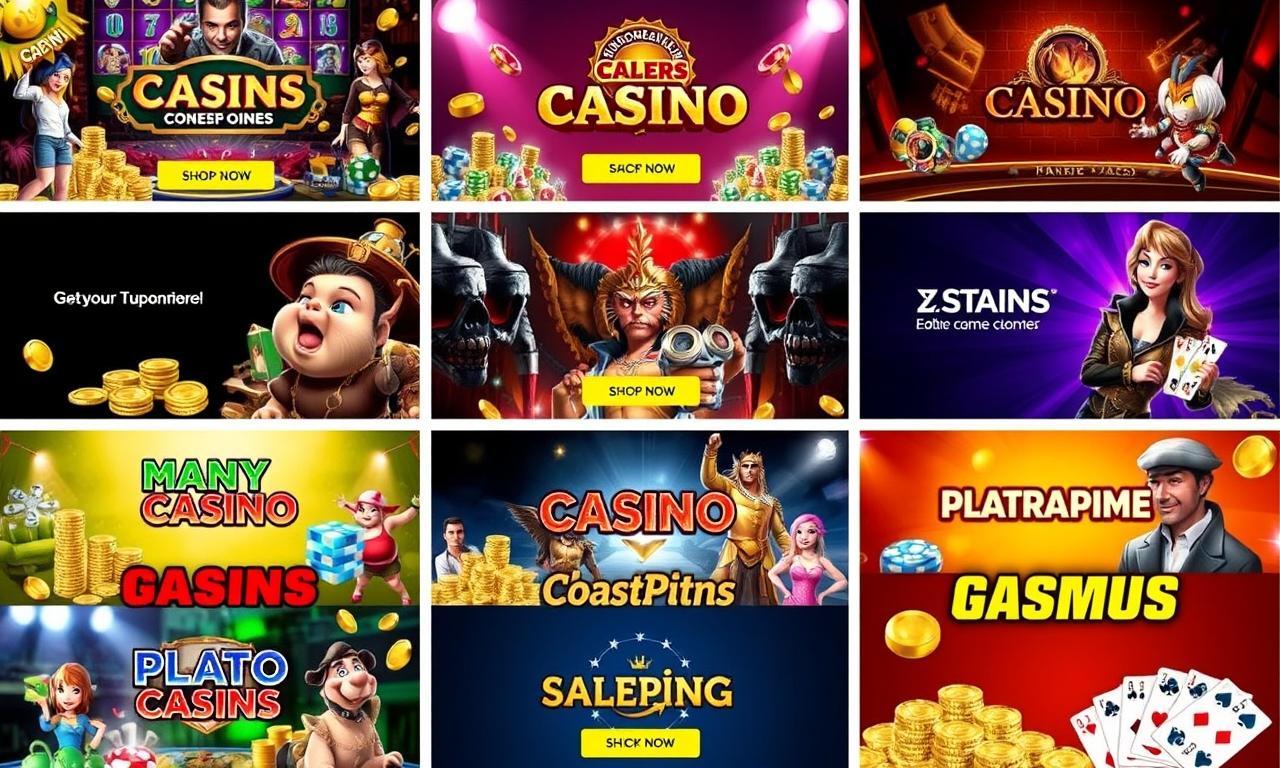The image size is (1280, 768).
Task: Click the gold coin beside Getyour text
Action: coord(38,355)
